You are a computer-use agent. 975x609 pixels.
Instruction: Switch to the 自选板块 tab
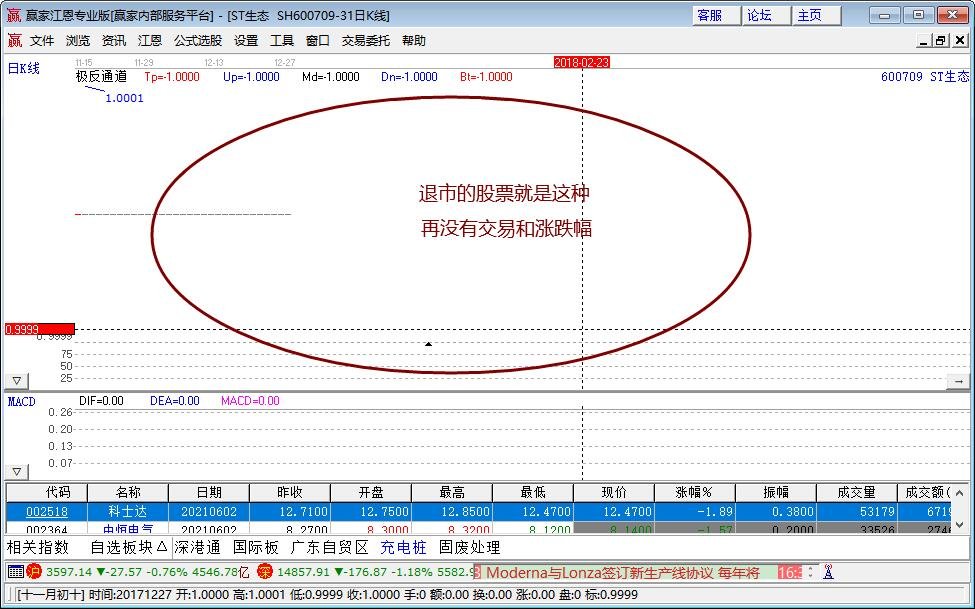pos(129,547)
